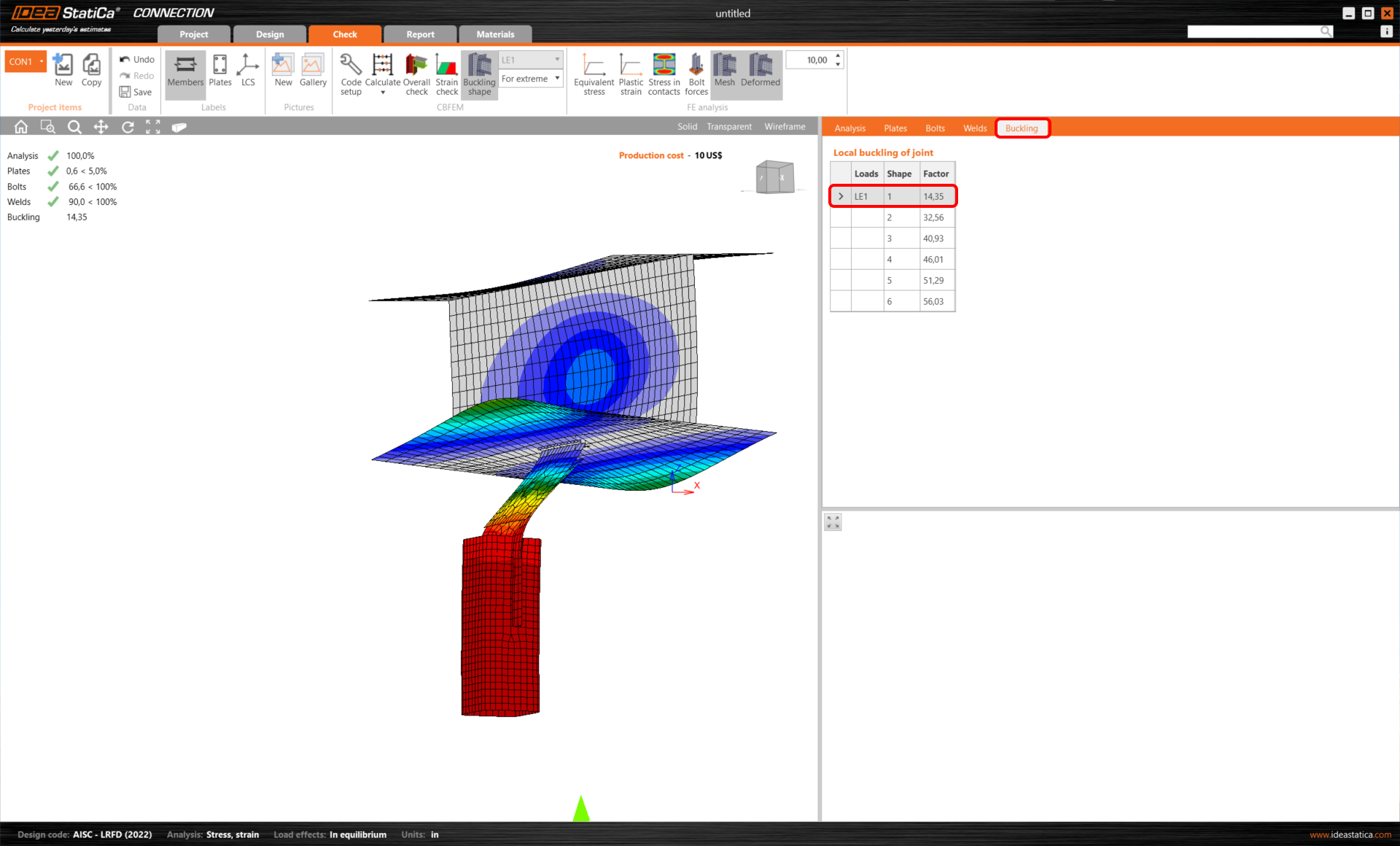Open the Welds results tab
Image resolution: width=1400 pixels, height=846 pixels.
click(974, 128)
